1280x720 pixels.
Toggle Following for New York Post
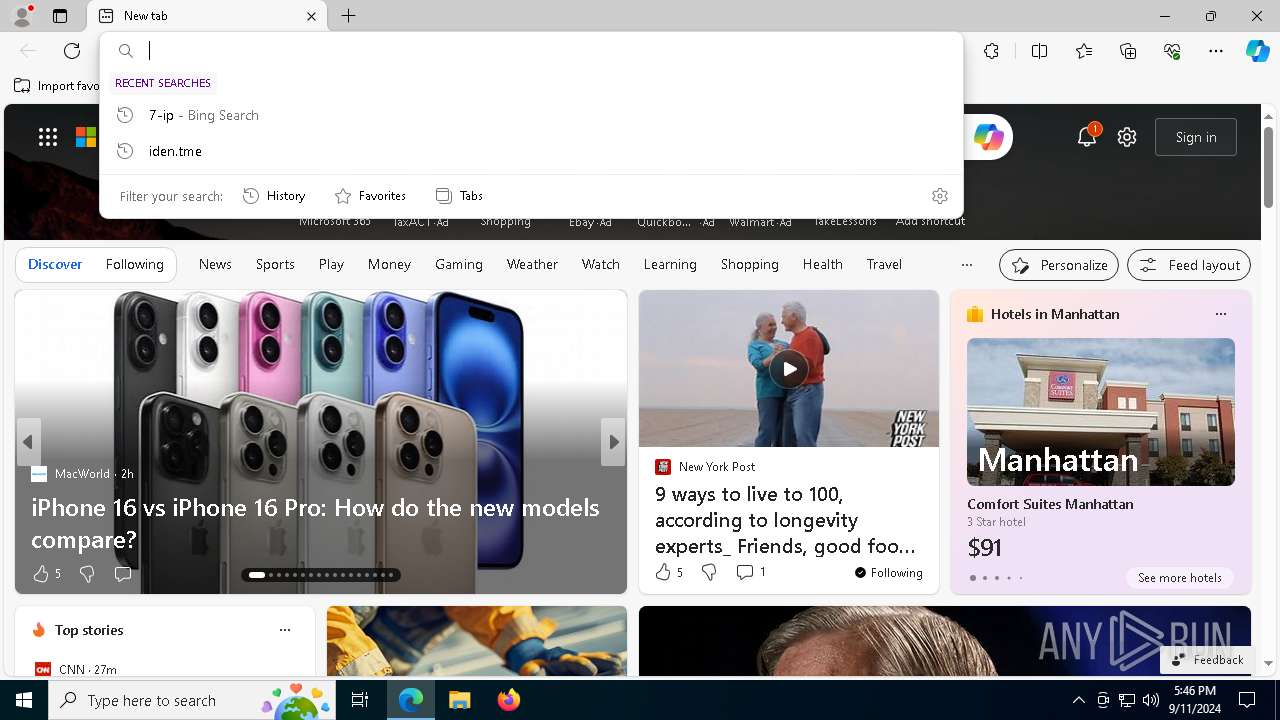[x=889, y=573]
